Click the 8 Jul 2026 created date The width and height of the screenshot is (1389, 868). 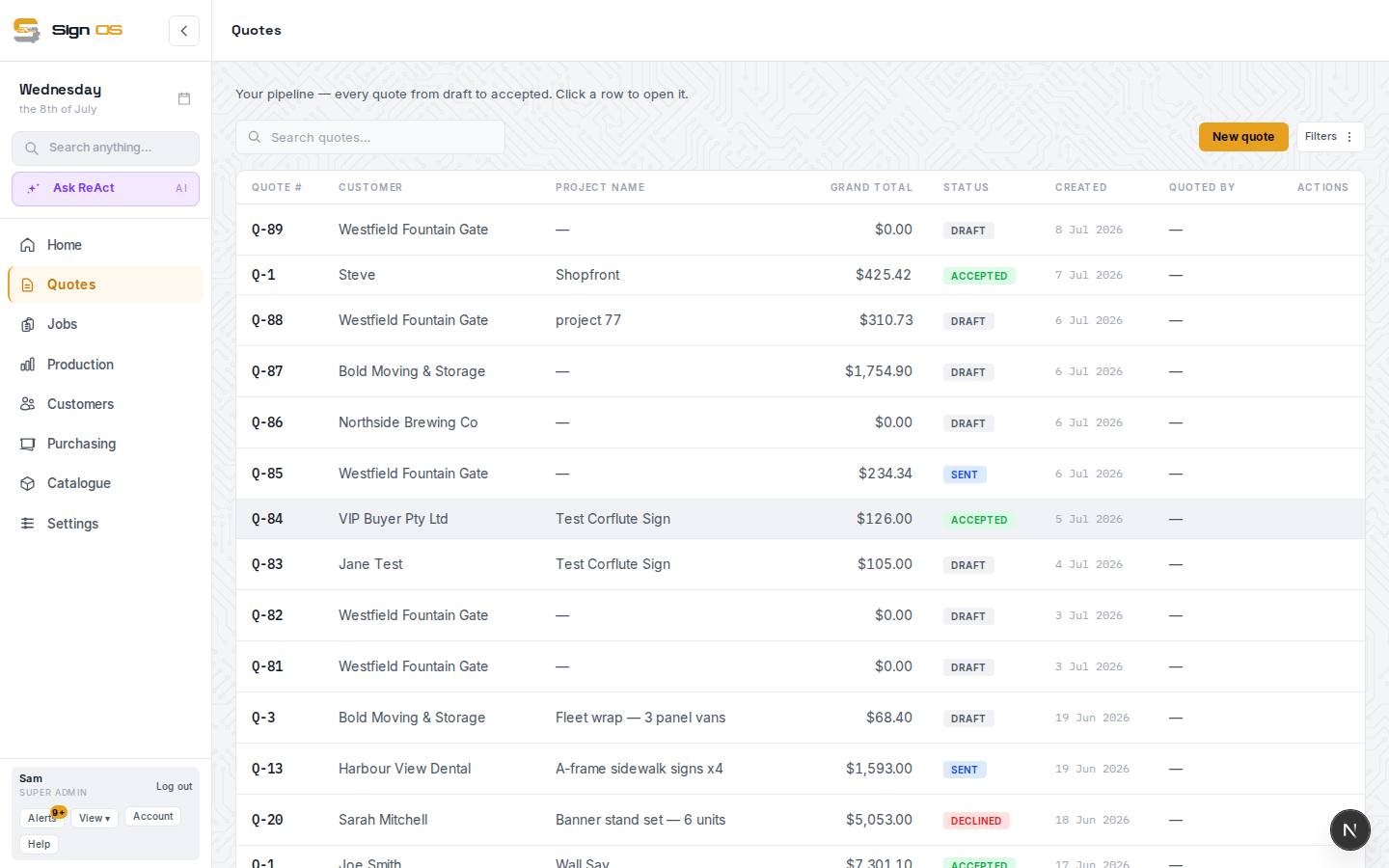(1089, 230)
